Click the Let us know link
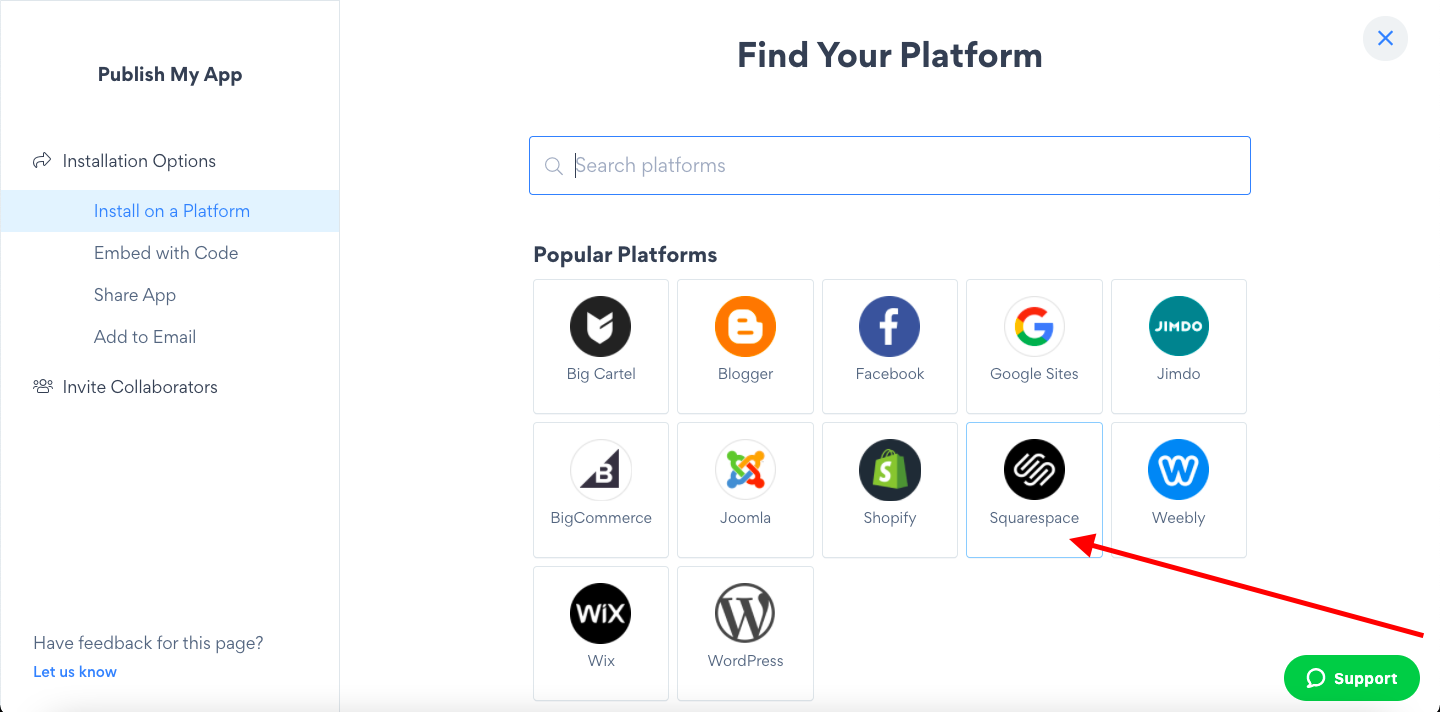This screenshot has width=1440, height=712. (75, 672)
